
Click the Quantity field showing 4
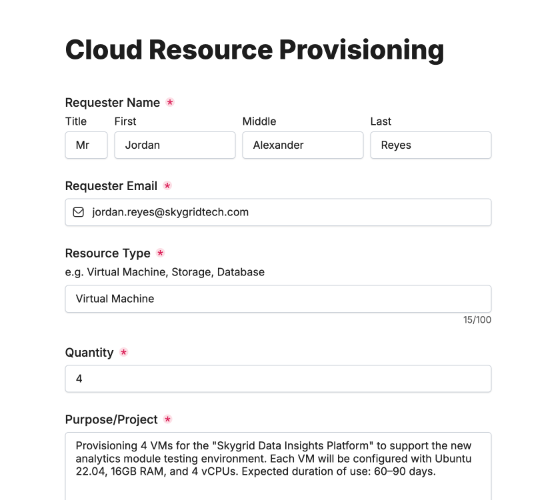[278, 379]
